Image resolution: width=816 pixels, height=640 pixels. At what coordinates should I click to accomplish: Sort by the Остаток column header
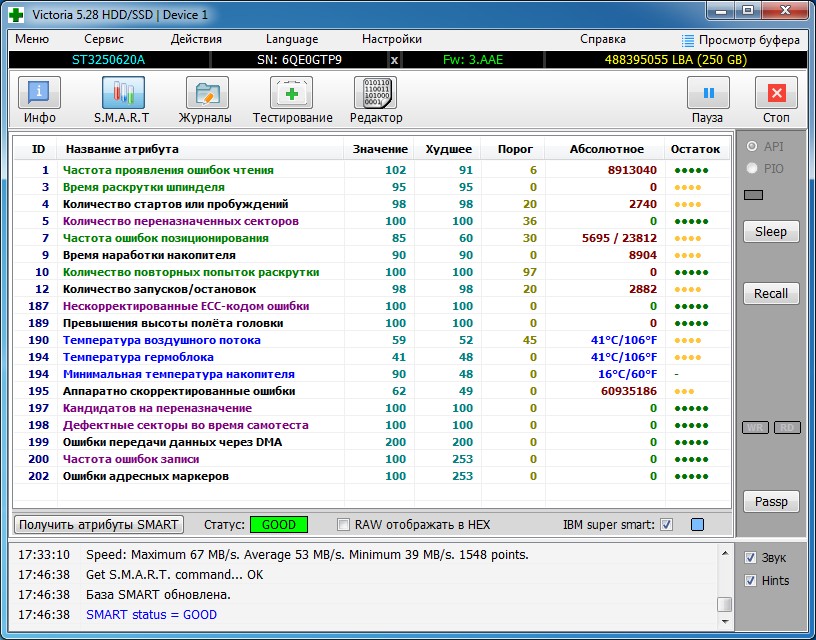tap(696, 149)
